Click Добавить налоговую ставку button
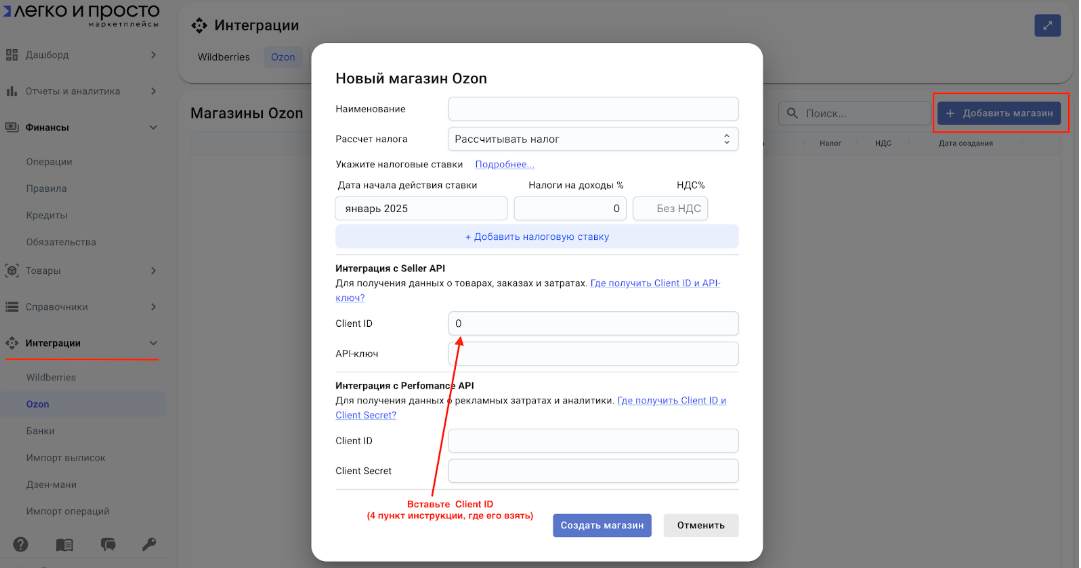The image size is (1081, 568). tap(537, 237)
